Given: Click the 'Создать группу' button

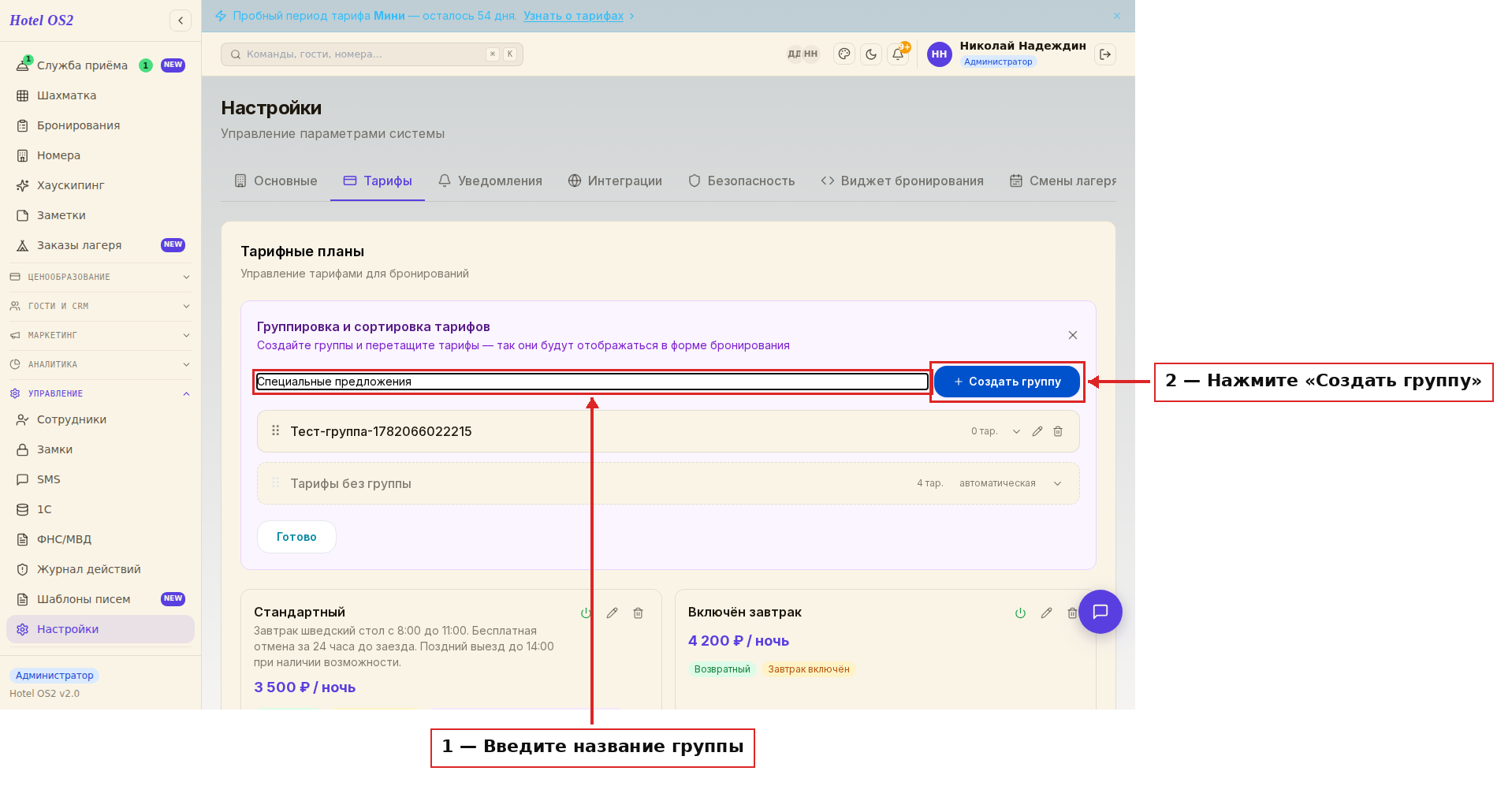Looking at the screenshot, I should click(1007, 382).
